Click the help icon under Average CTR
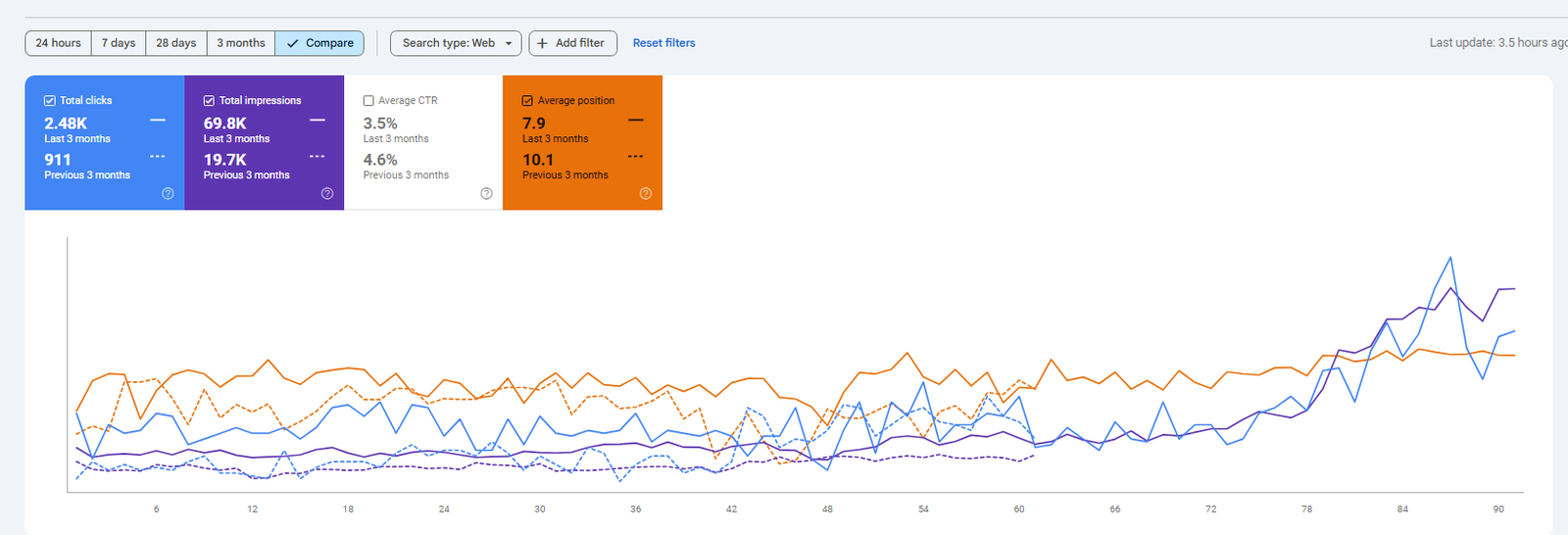1568x535 pixels. tap(486, 194)
